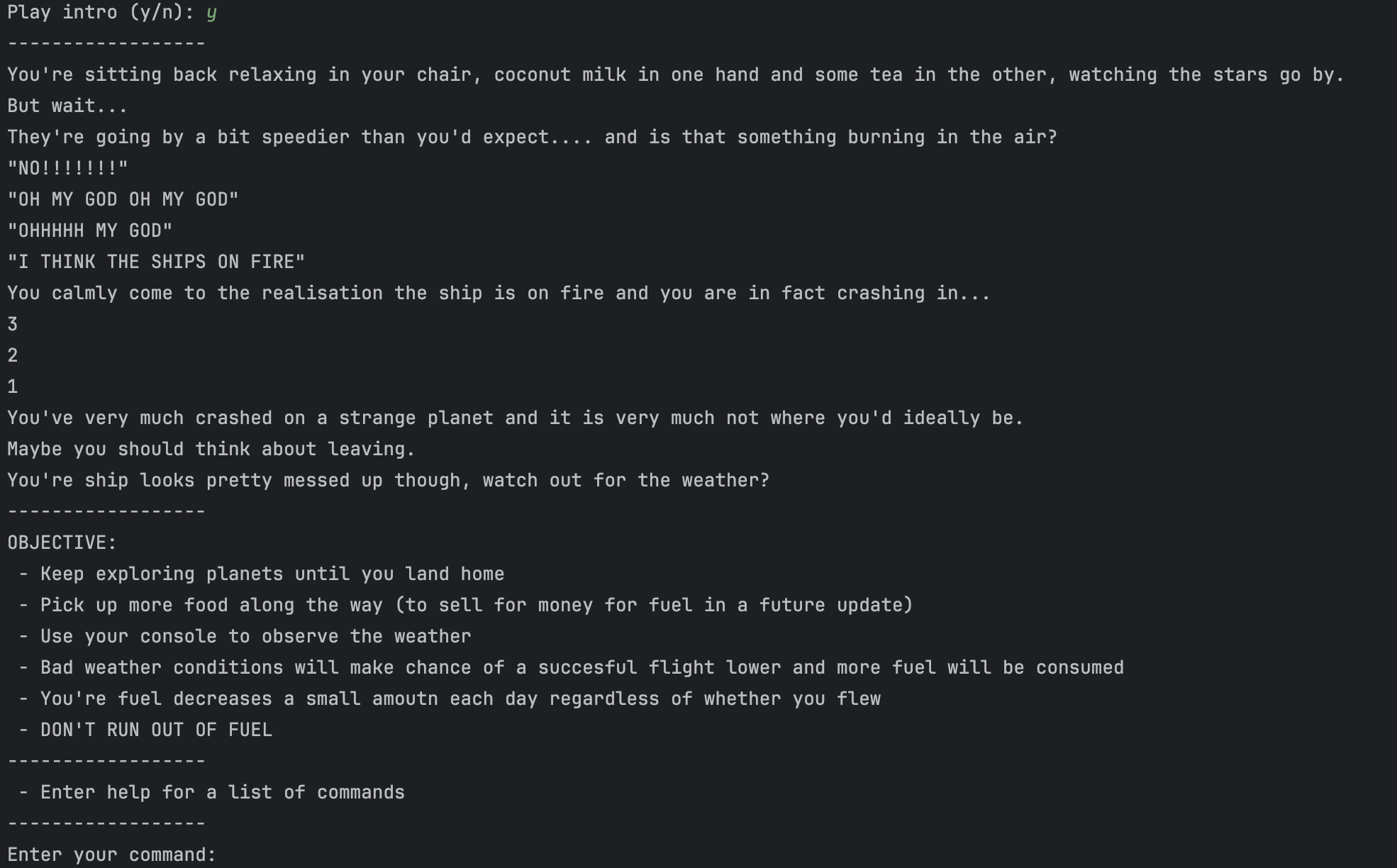Viewport: 1397px width, 868px height.
Task: Click the countdown number 1
Action: 13,386
